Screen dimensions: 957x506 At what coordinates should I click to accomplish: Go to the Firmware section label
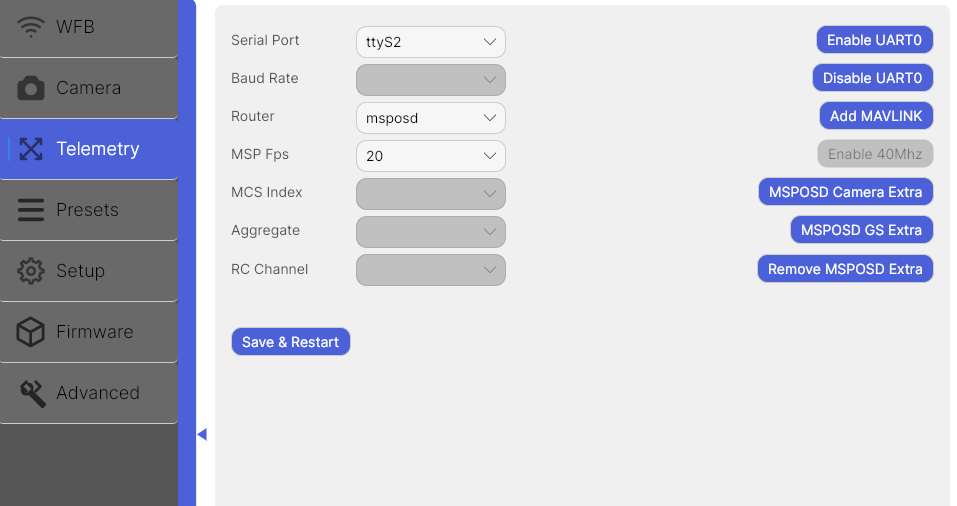(x=95, y=332)
